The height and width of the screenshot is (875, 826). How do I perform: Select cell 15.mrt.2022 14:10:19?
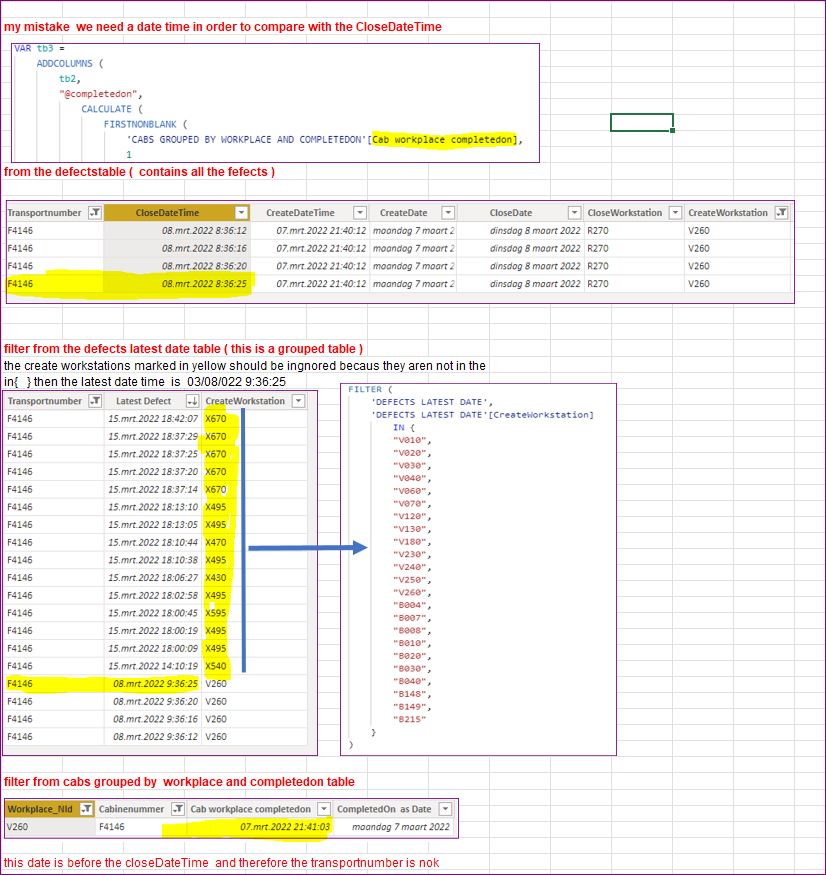coord(152,666)
